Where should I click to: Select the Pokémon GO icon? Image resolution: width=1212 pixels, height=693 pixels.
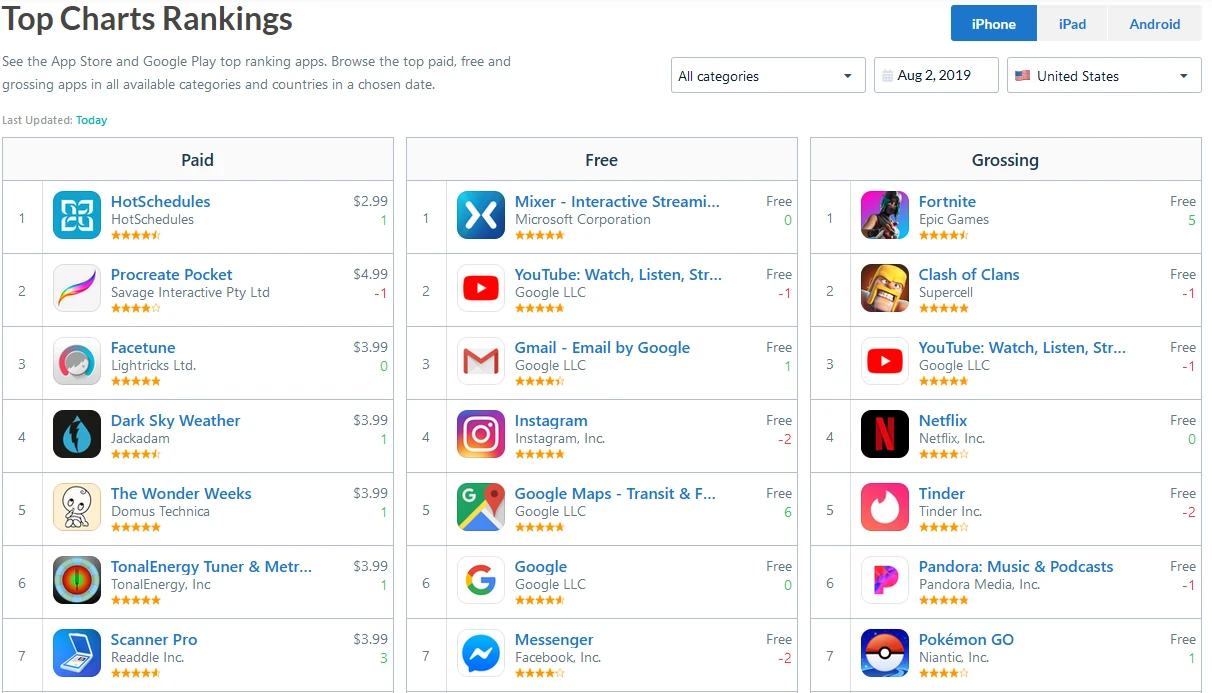tap(885, 654)
